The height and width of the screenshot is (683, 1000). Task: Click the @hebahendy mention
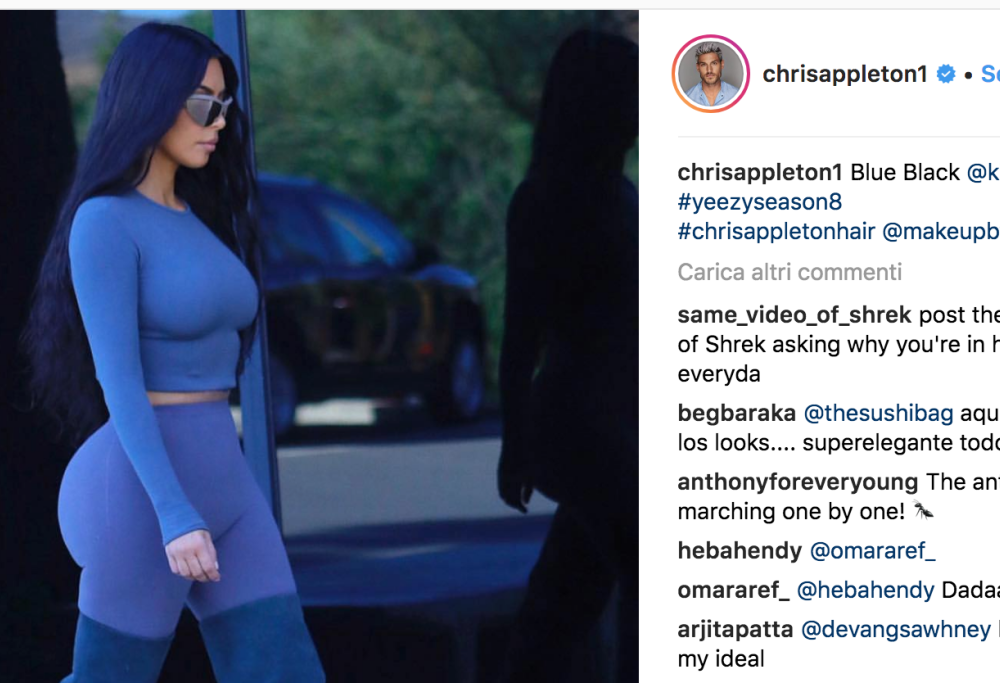coord(865,590)
